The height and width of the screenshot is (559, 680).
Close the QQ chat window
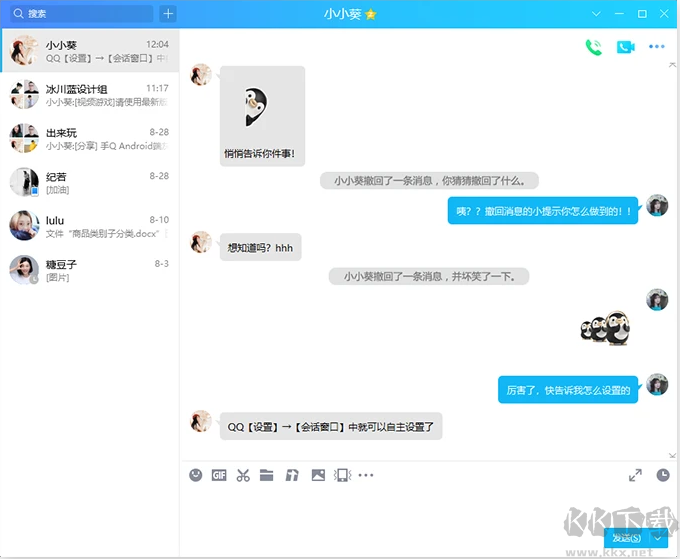[x=664, y=14]
